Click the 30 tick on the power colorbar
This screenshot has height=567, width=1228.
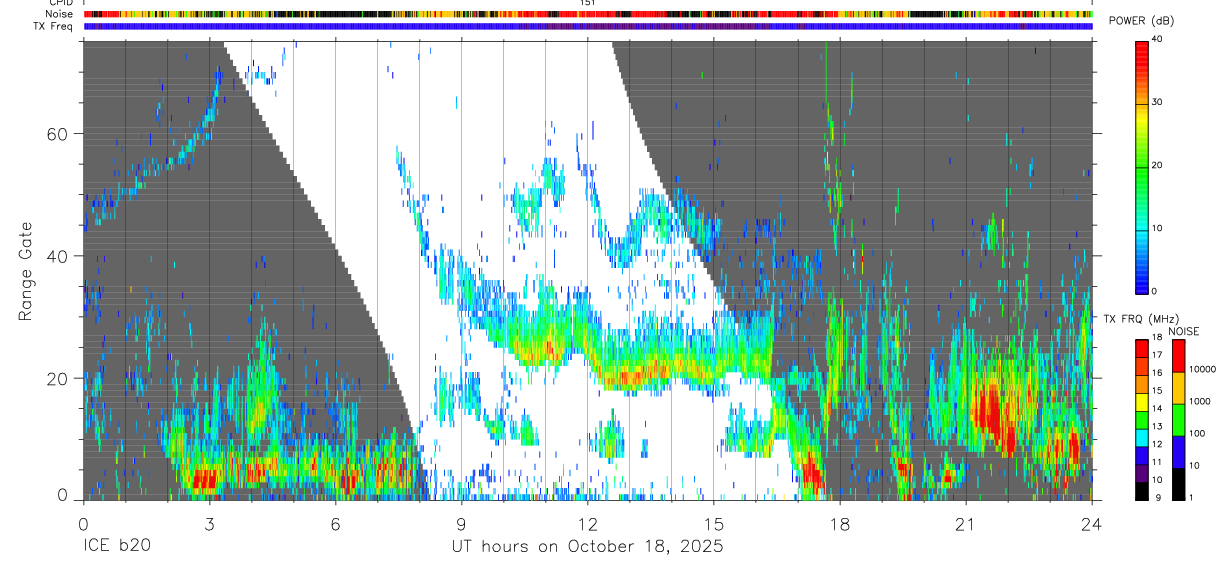[1157, 102]
